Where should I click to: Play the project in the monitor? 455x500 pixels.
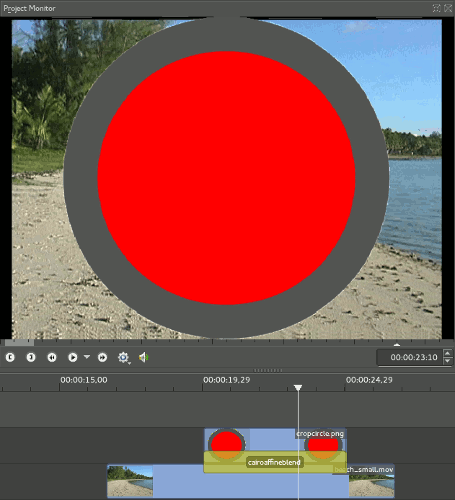[x=72, y=357]
